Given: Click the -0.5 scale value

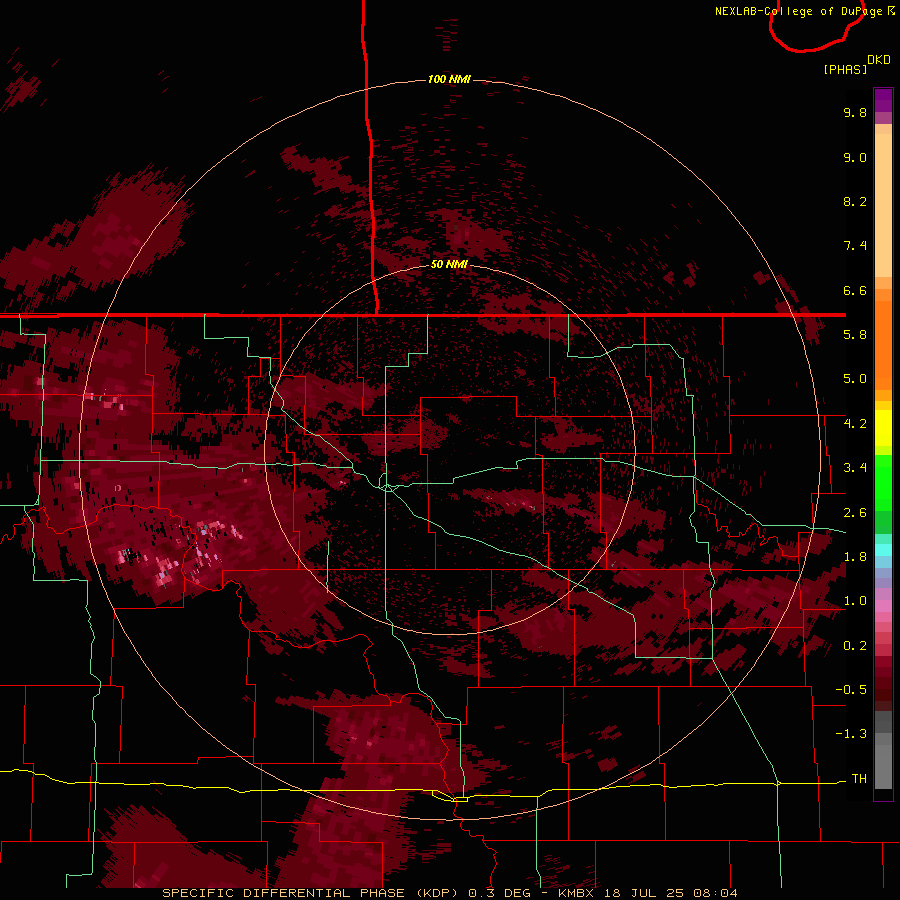Looking at the screenshot, I should (x=851, y=690).
